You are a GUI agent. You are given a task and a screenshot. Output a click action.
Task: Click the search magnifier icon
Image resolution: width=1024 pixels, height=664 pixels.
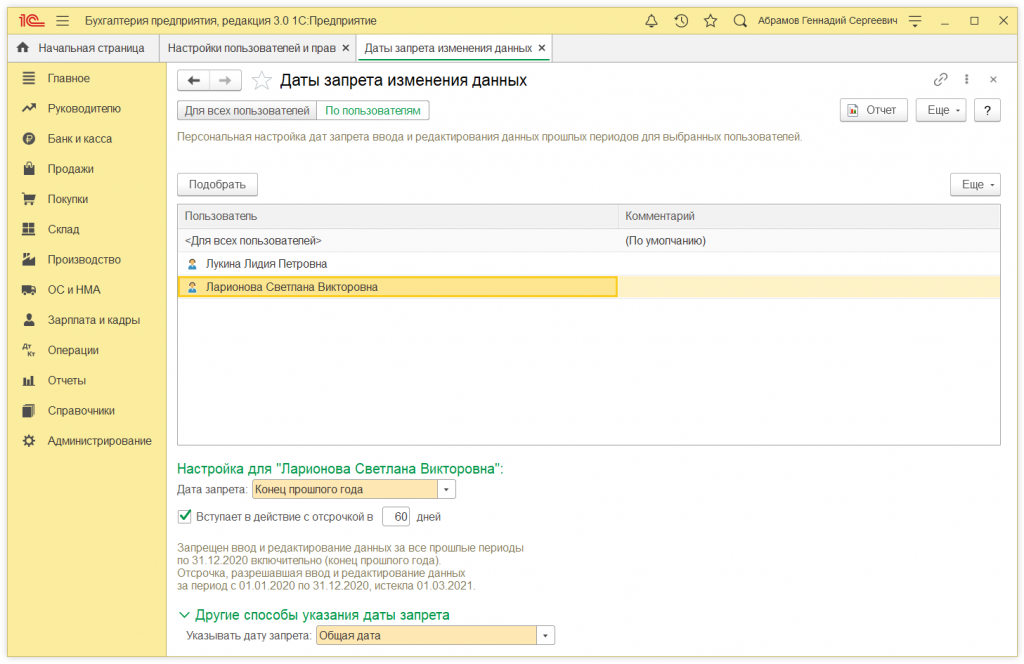pyautogui.click(x=740, y=20)
